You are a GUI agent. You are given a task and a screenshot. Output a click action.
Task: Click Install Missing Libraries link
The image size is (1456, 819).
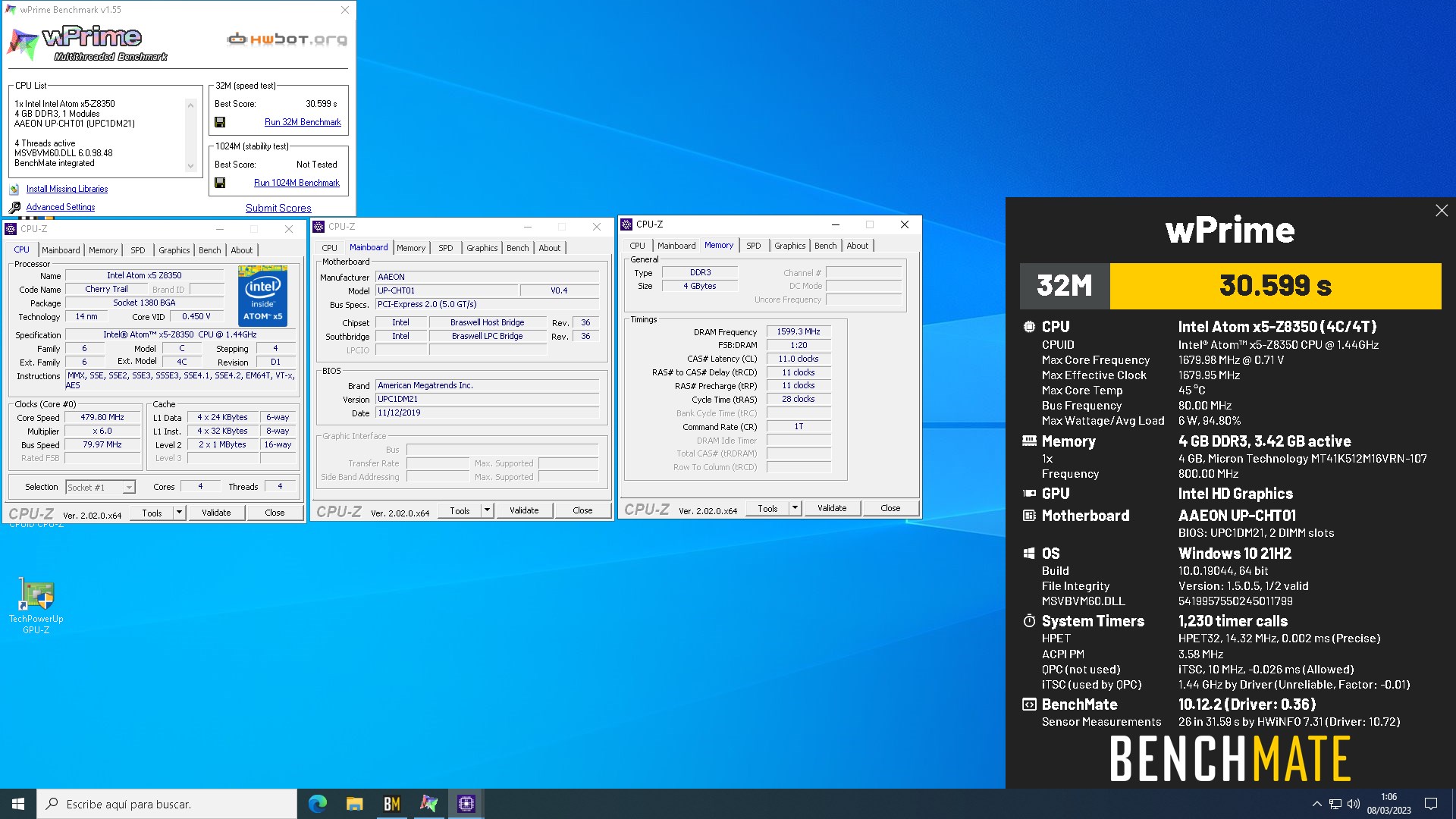pos(67,189)
